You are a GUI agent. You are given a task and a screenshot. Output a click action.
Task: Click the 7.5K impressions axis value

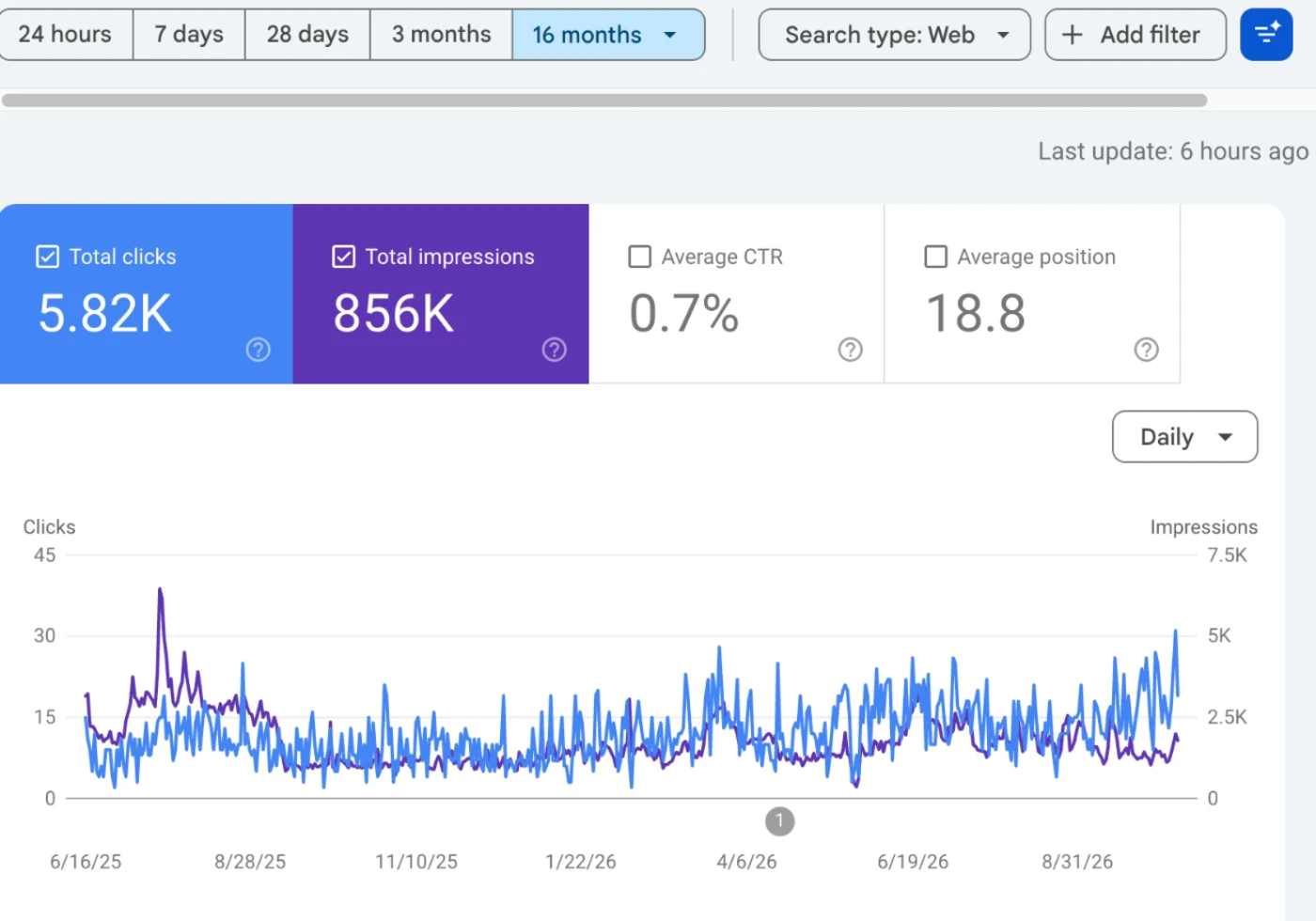[1227, 555]
